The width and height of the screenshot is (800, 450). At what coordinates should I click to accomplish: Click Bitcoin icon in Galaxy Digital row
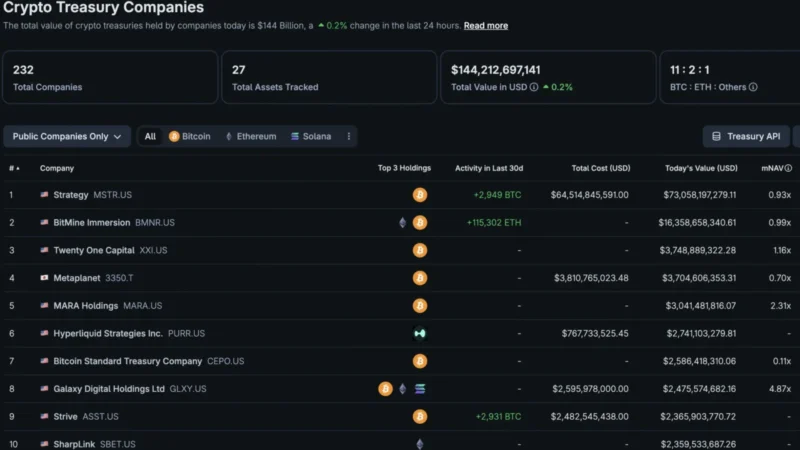click(x=385, y=389)
